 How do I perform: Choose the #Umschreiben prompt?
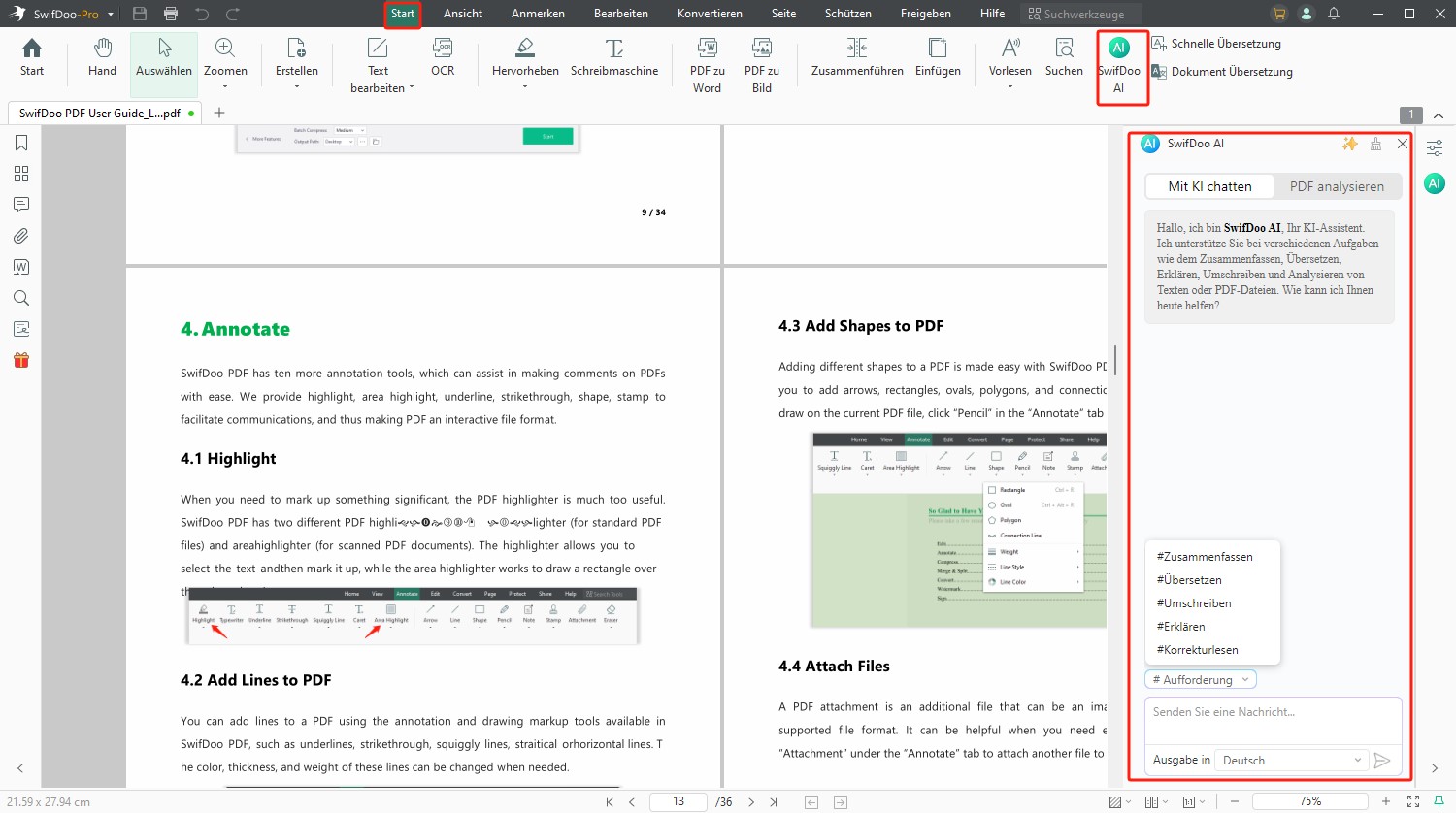tap(1194, 603)
